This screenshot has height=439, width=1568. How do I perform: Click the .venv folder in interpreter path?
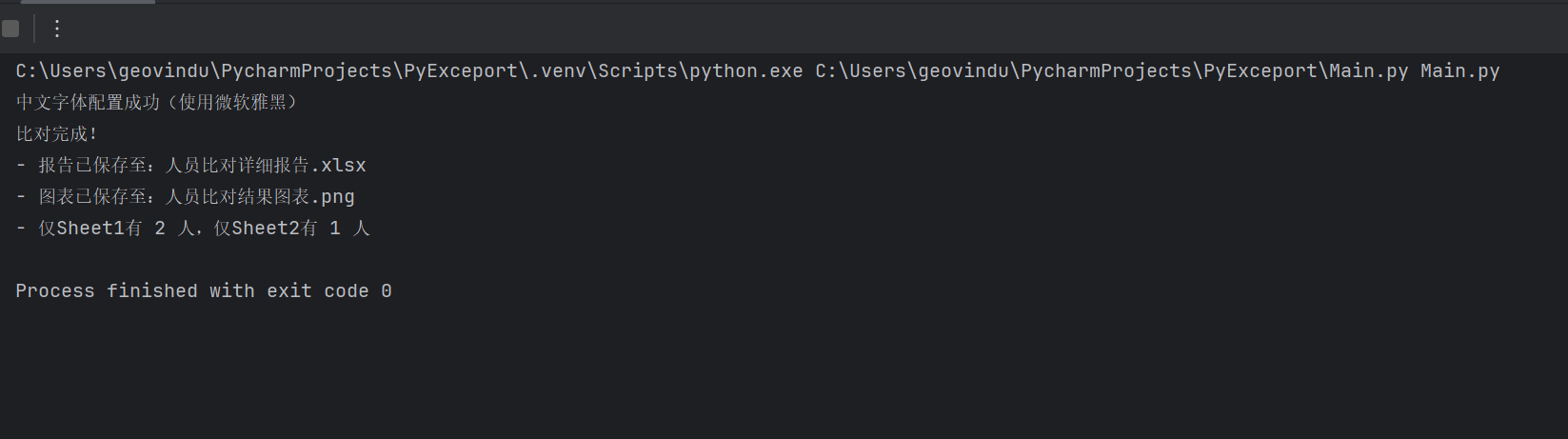coord(559,71)
